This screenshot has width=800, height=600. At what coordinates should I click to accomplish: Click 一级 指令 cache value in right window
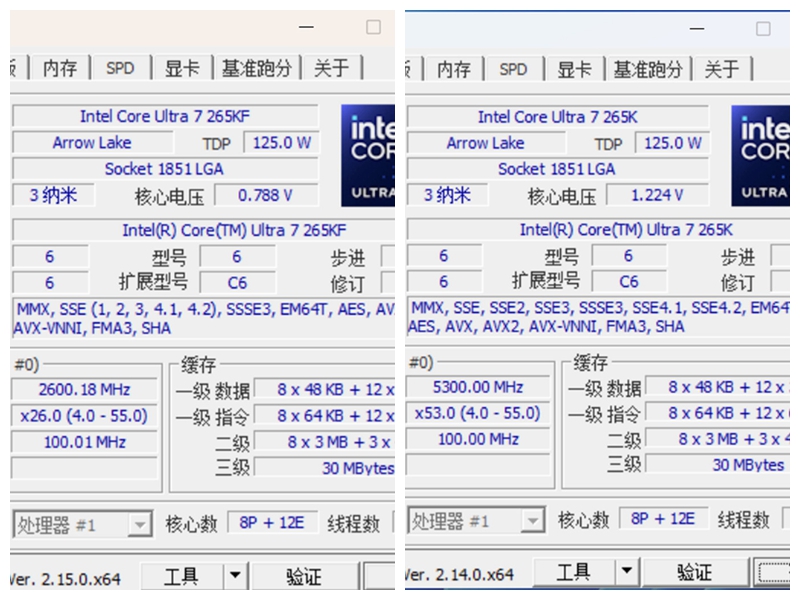click(718, 413)
